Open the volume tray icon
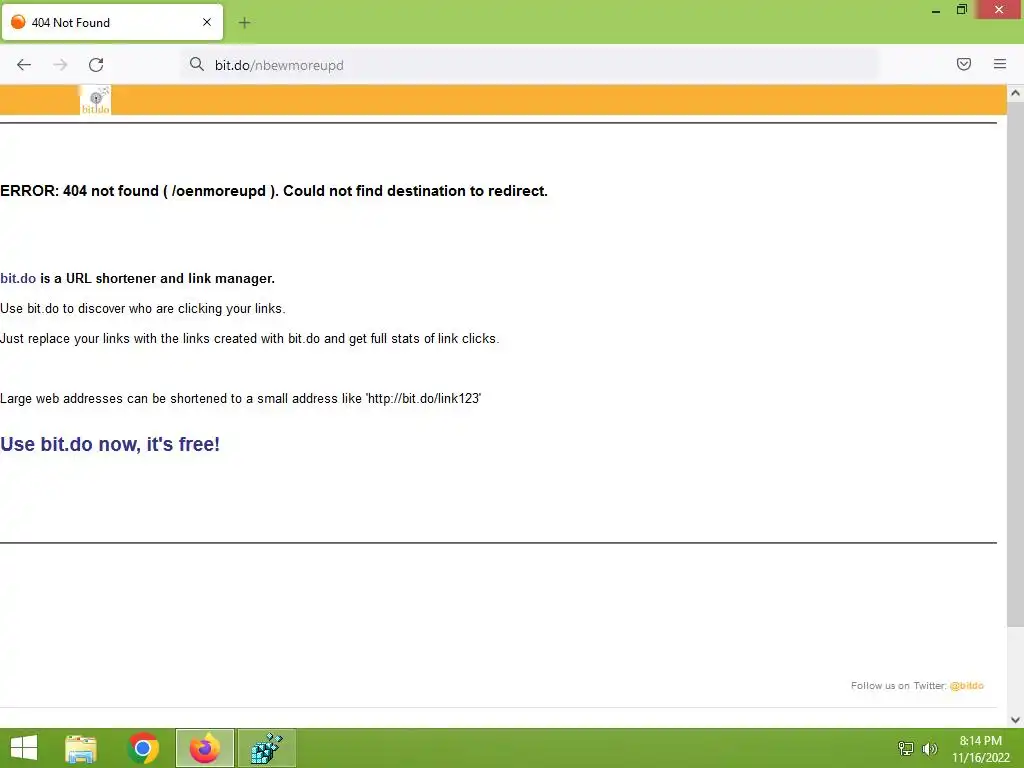Image resolution: width=1024 pixels, height=768 pixels. 930,748
